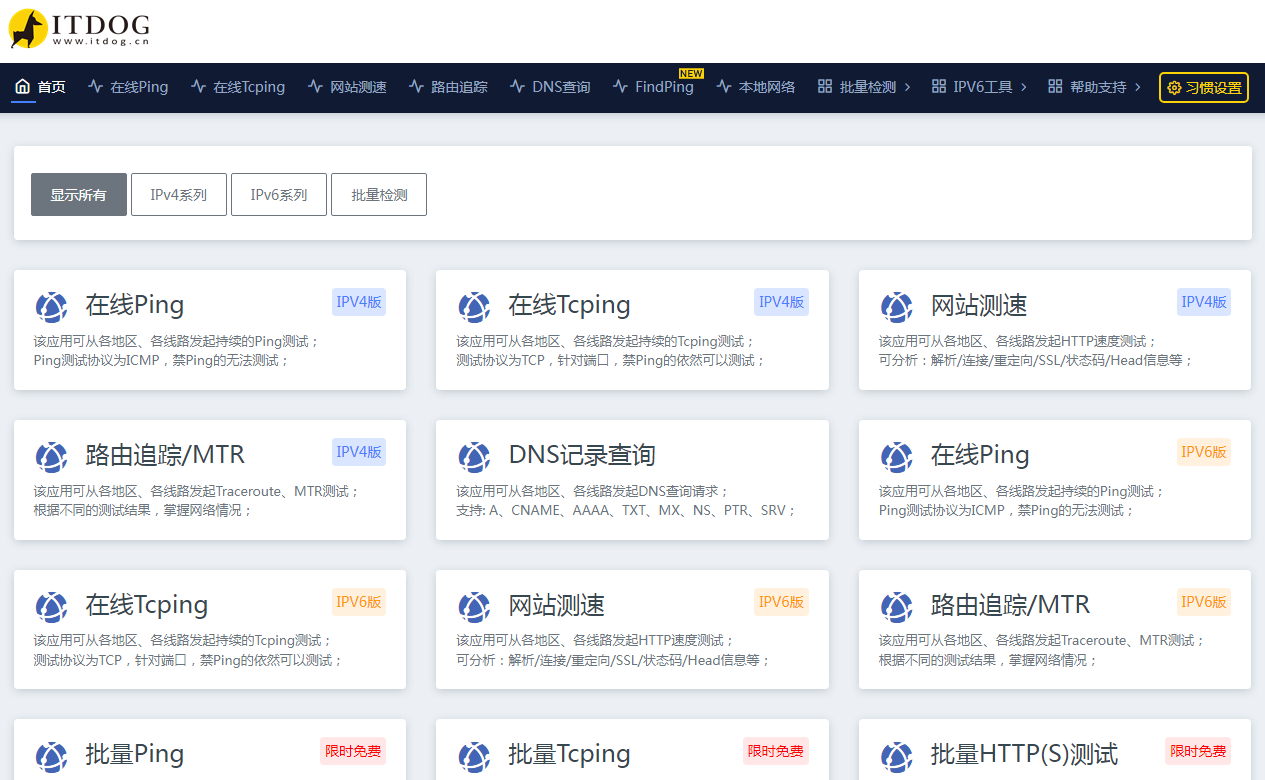Open 路由追踪 in the navigation bar
The height and width of the screenshot is (780, 1265).
coord(448,87)
